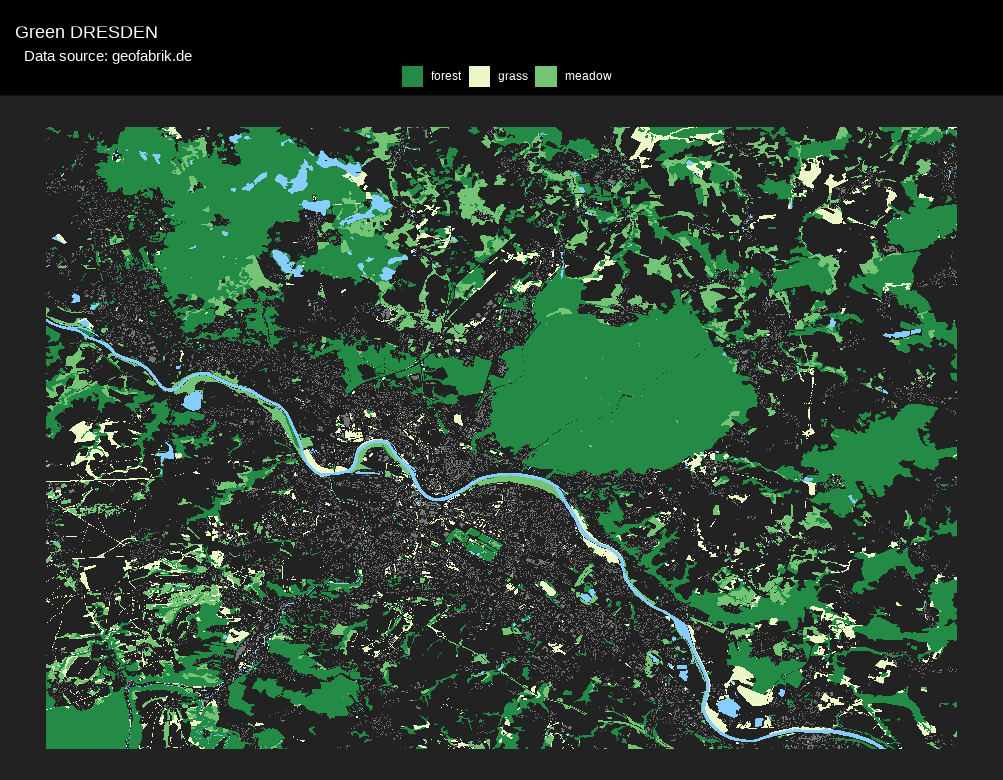Viewport: 1003px width, 780px height.
Task: Open the geofabrik.de data source text
Action: 108,56
